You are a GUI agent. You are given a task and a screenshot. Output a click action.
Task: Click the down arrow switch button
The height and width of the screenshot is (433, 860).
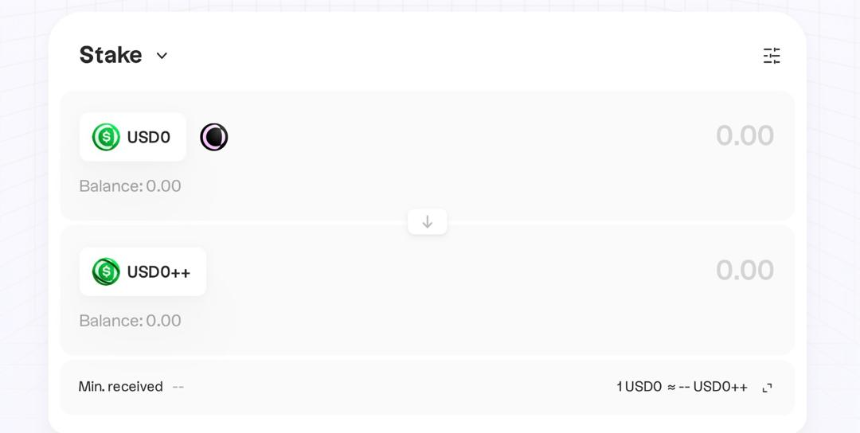pyautogui.click(x=427, y=222)
